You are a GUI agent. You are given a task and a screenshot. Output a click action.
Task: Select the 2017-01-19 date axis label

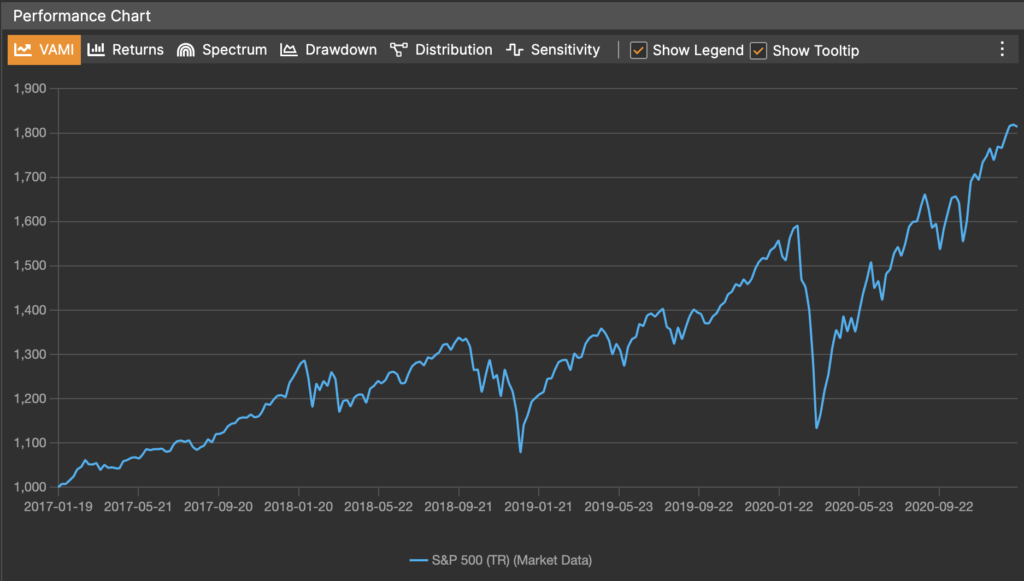[x=58, y=507]
